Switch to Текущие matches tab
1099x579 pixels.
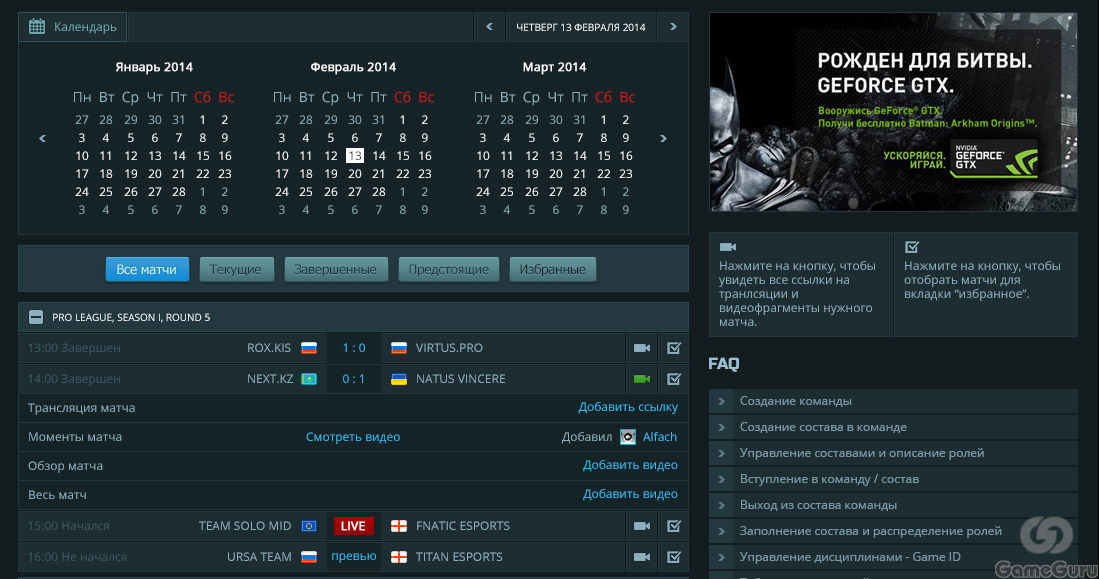pos(236,269)
